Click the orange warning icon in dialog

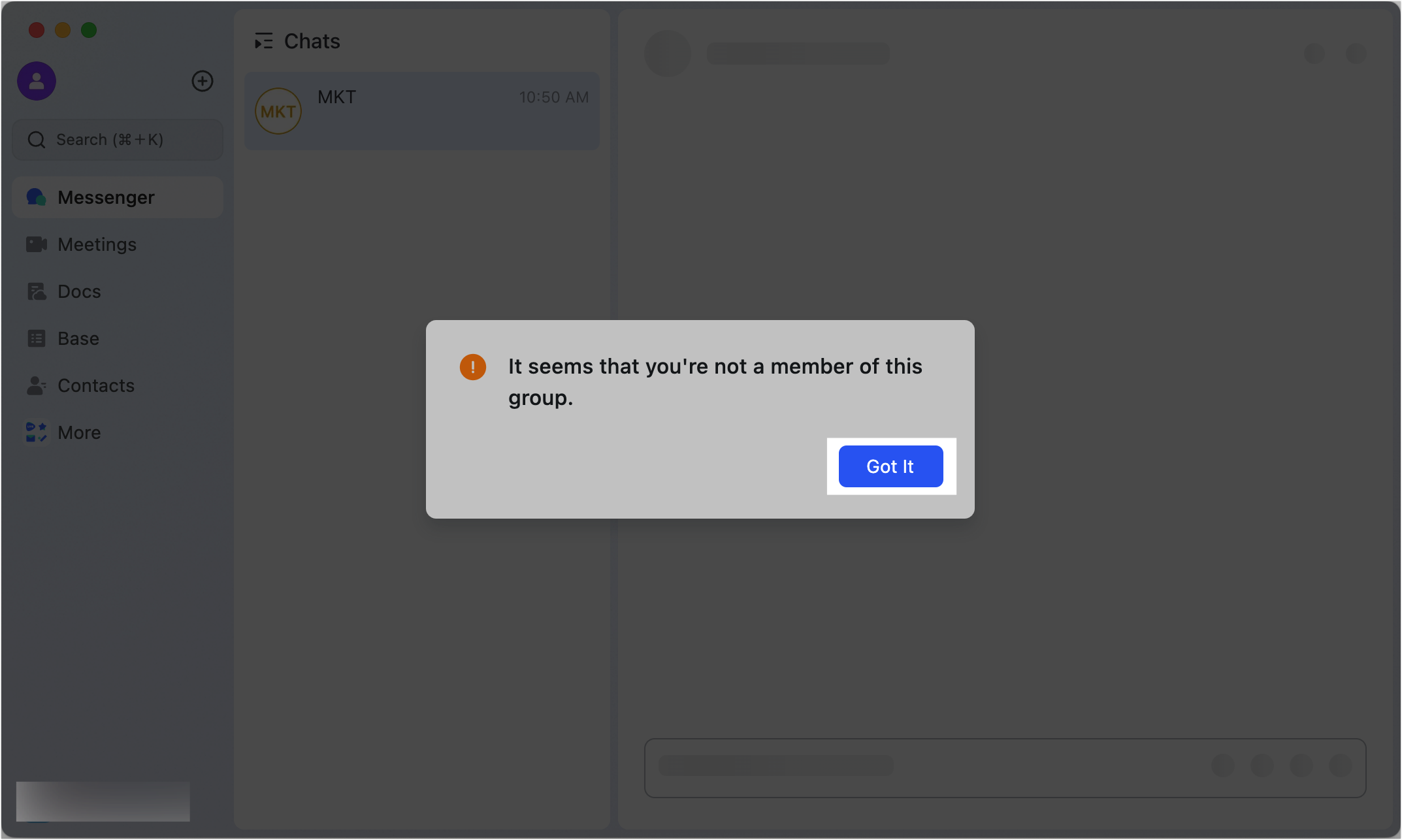click(473, 367)
